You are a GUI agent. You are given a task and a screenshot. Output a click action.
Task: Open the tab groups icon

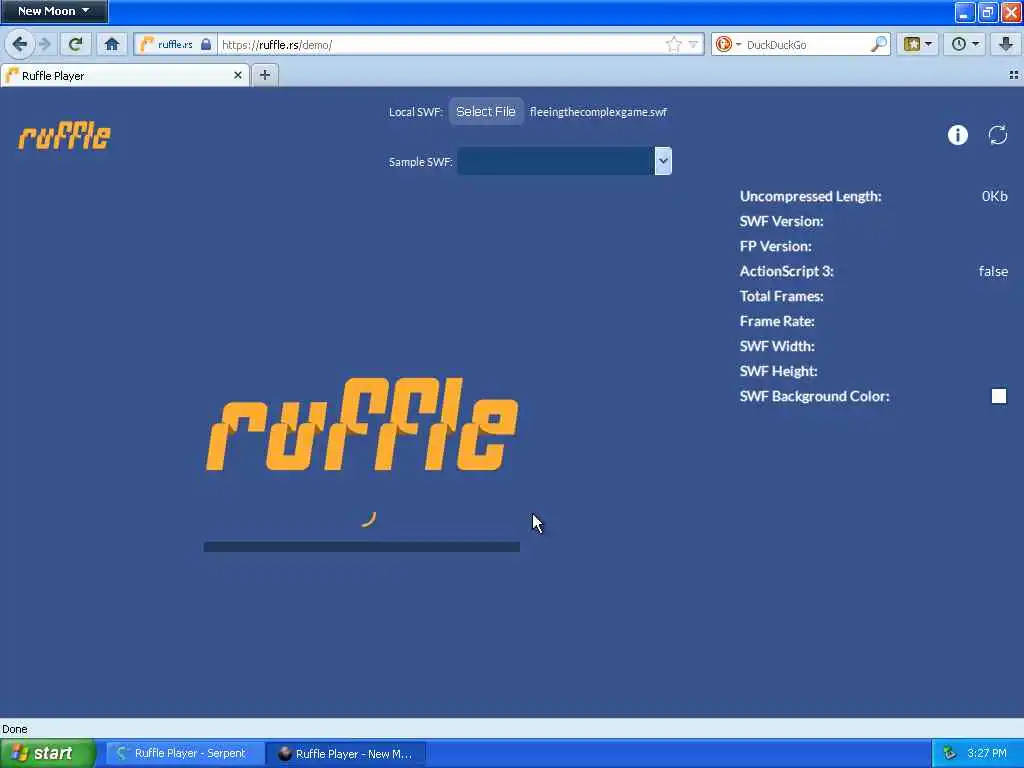(x=1014, y=75)
